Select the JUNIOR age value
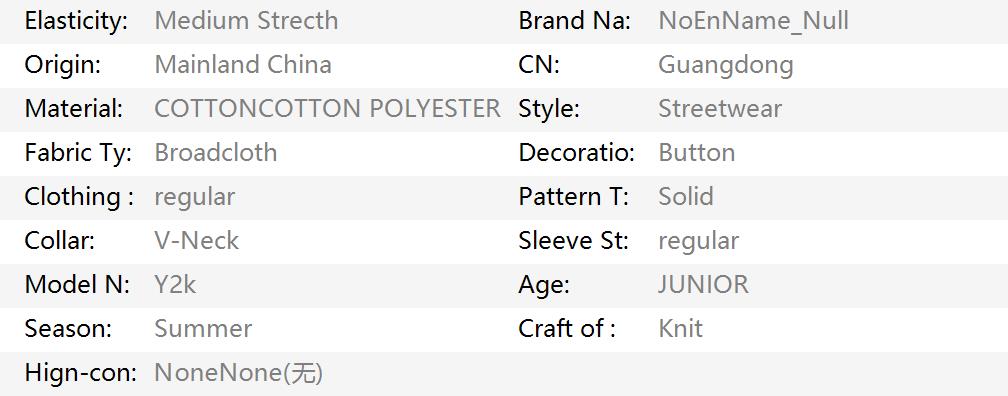The width and height of the screenshot is (1008, 396). click(703, 284)
